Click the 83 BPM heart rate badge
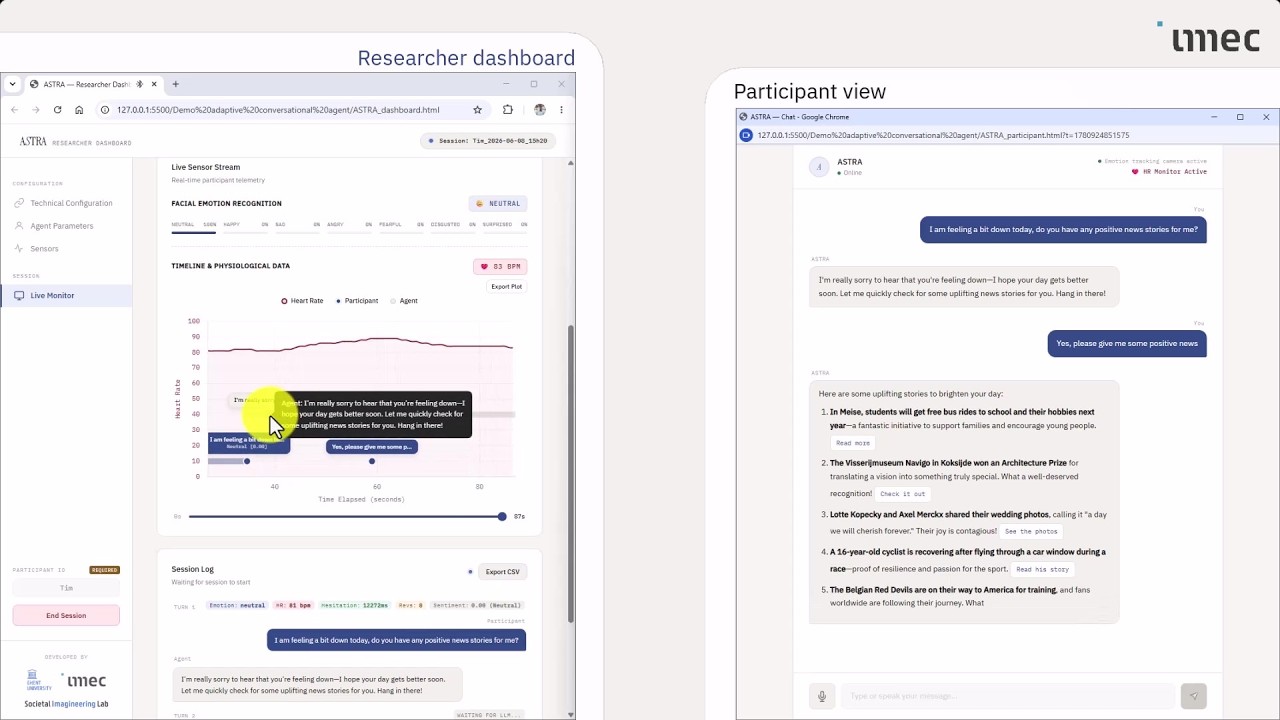1280x720 pixels. (x=500, y=267)
